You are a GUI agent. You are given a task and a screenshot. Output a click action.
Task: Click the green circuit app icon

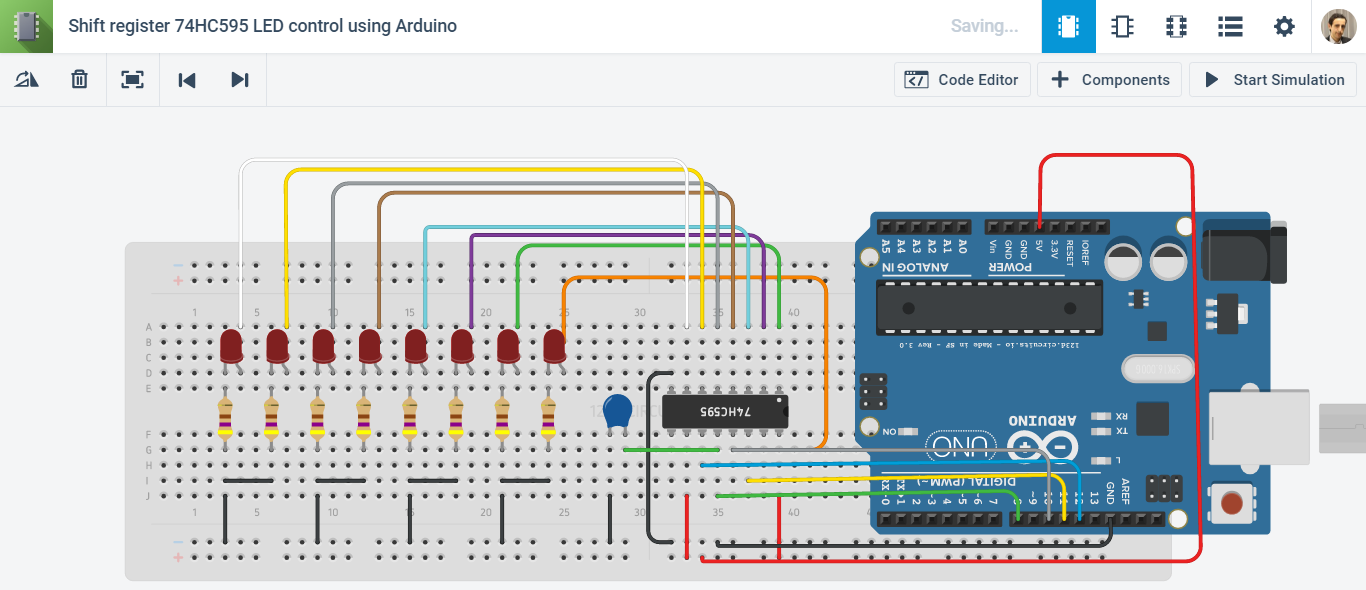[x=26, y=26]
